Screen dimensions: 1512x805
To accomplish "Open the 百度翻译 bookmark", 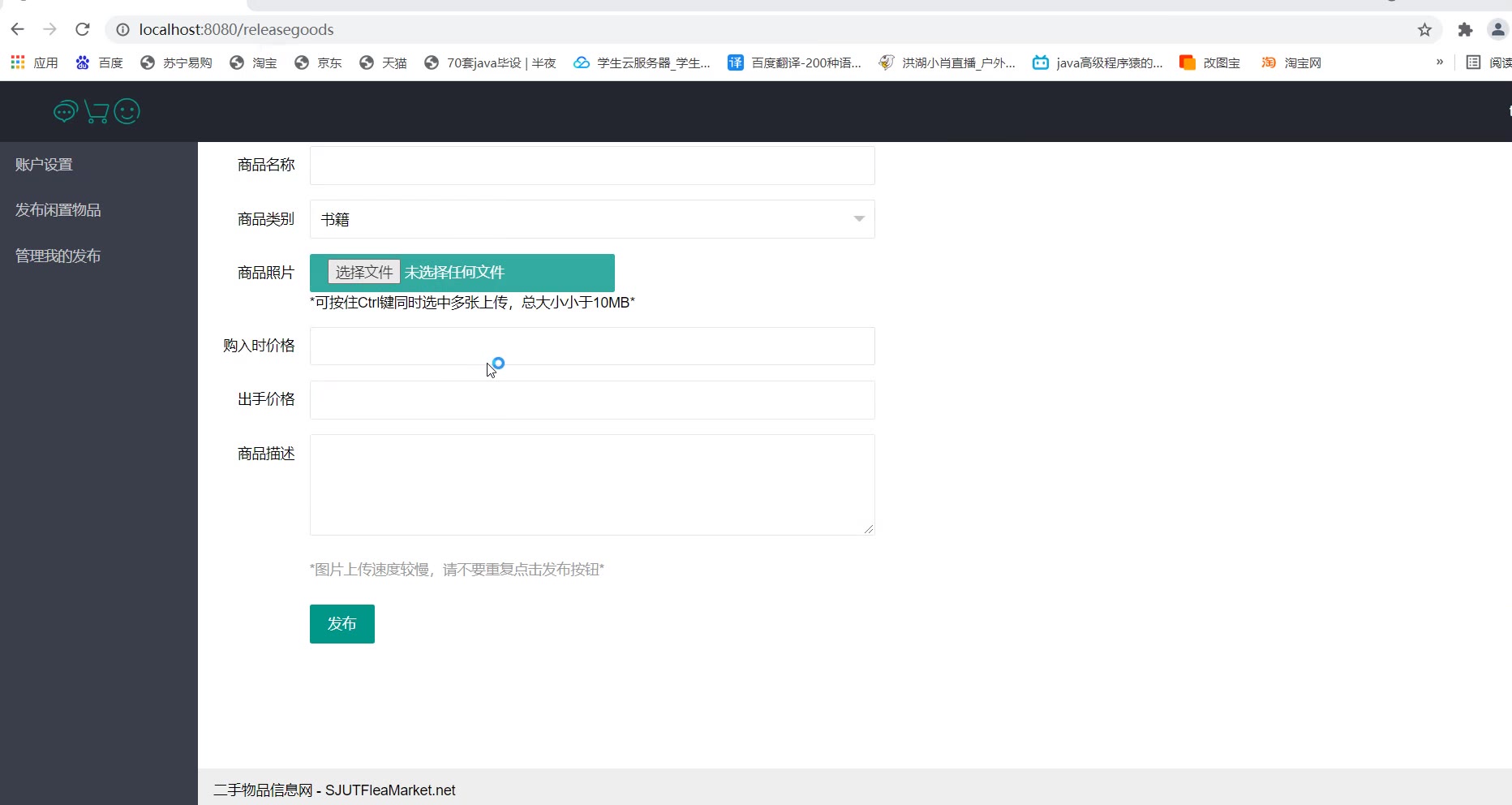I will (794, 62).
